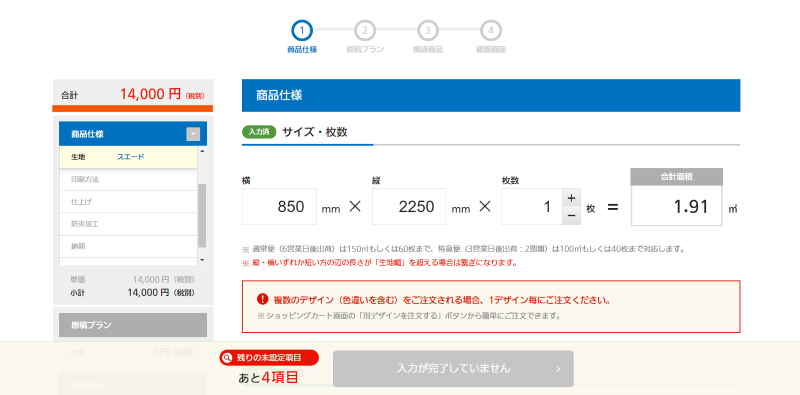Screen dimensions: 800x395
Task: Click the 横 width input field
Action: pos(279,206)
